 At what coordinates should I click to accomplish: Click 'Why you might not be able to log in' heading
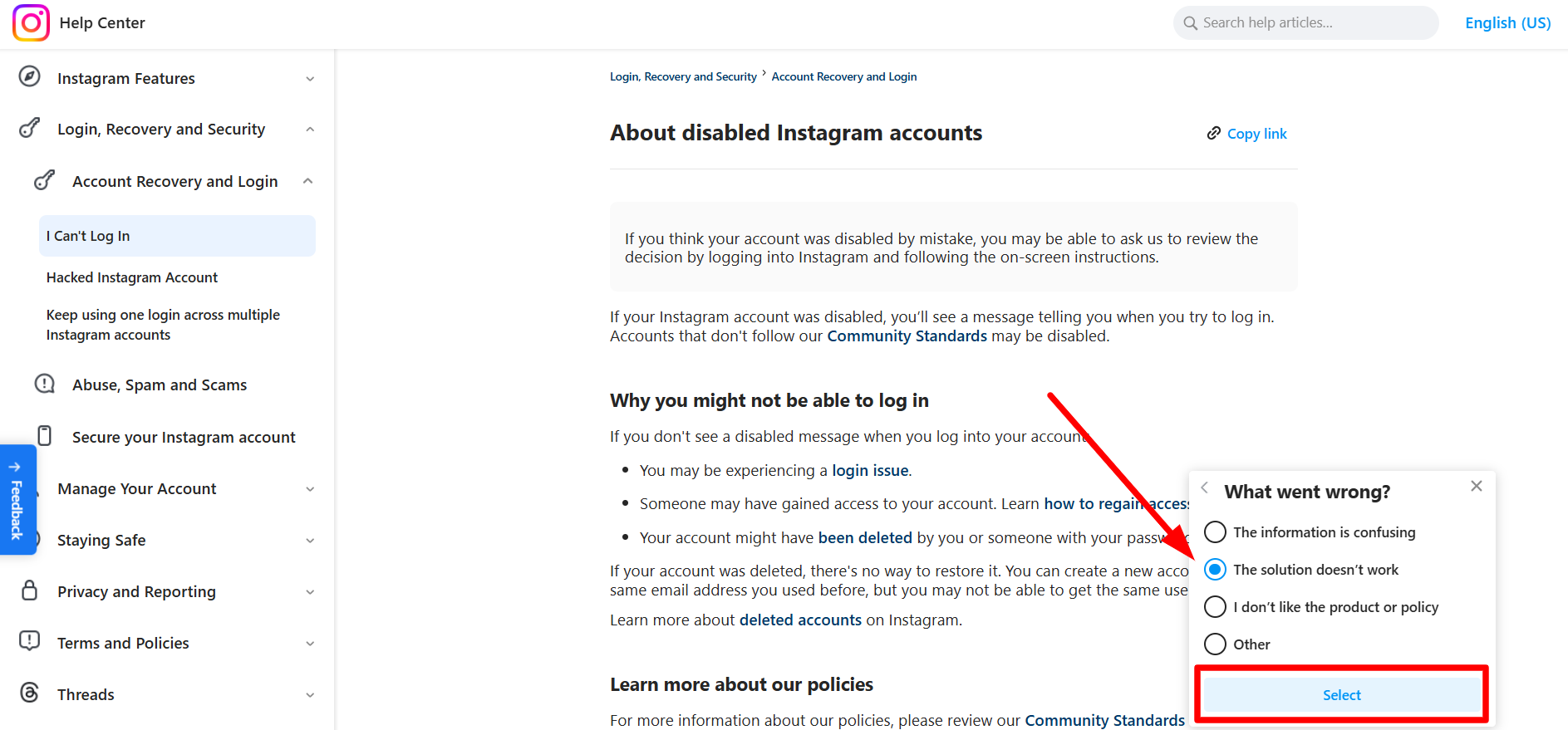click(769, 400)
